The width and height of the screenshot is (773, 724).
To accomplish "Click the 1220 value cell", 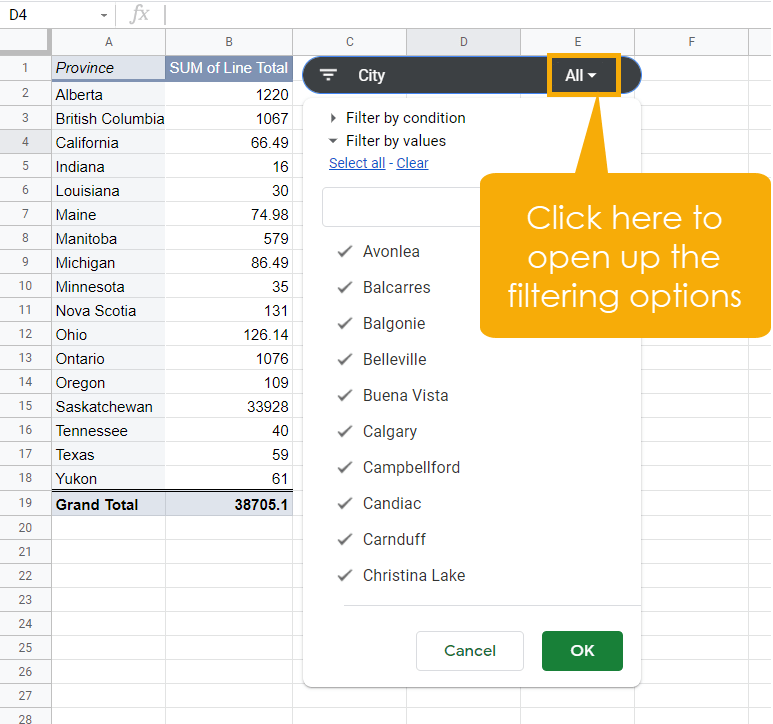I will click(229, 94).
